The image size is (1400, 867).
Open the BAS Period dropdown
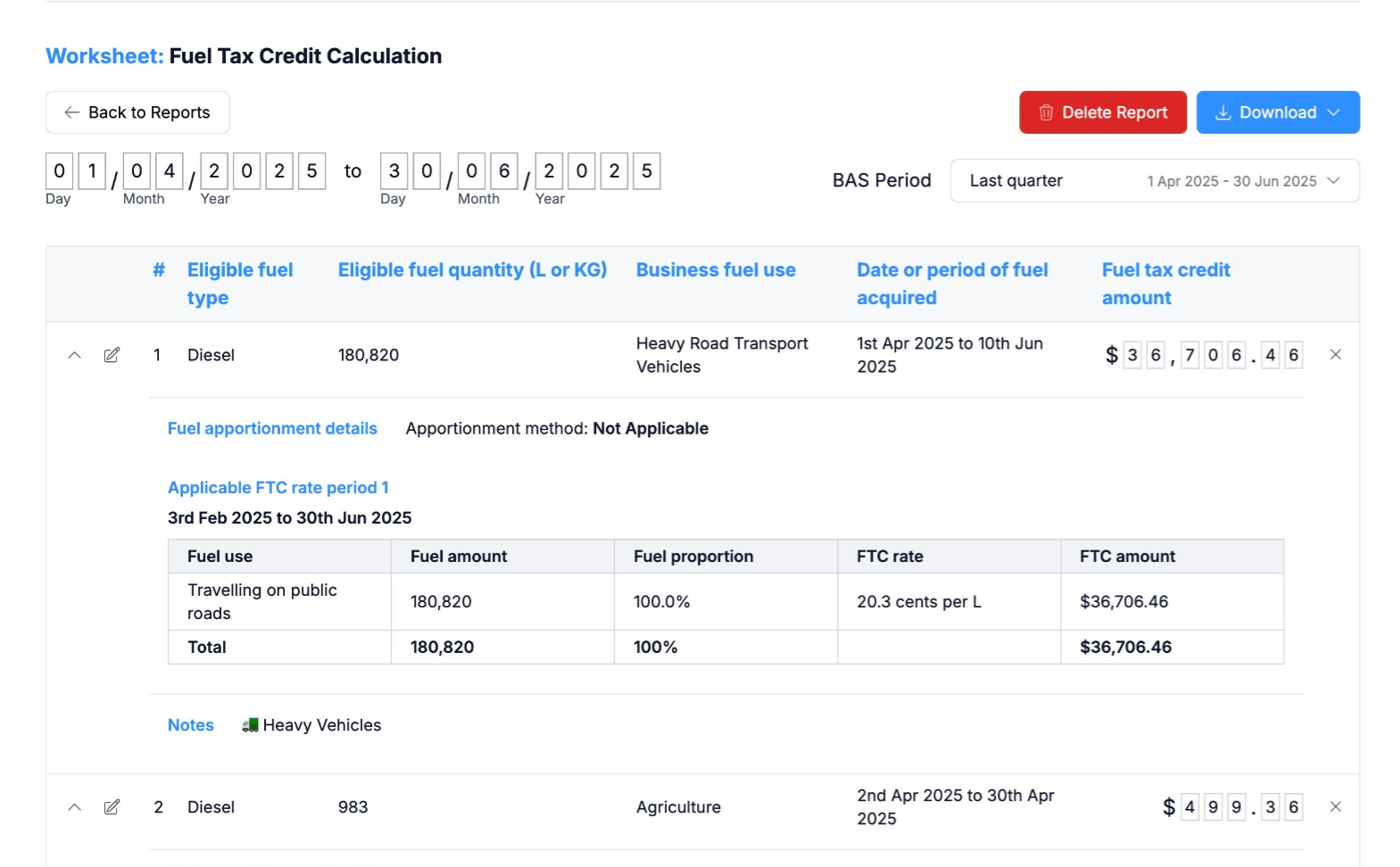[1154, 181]
